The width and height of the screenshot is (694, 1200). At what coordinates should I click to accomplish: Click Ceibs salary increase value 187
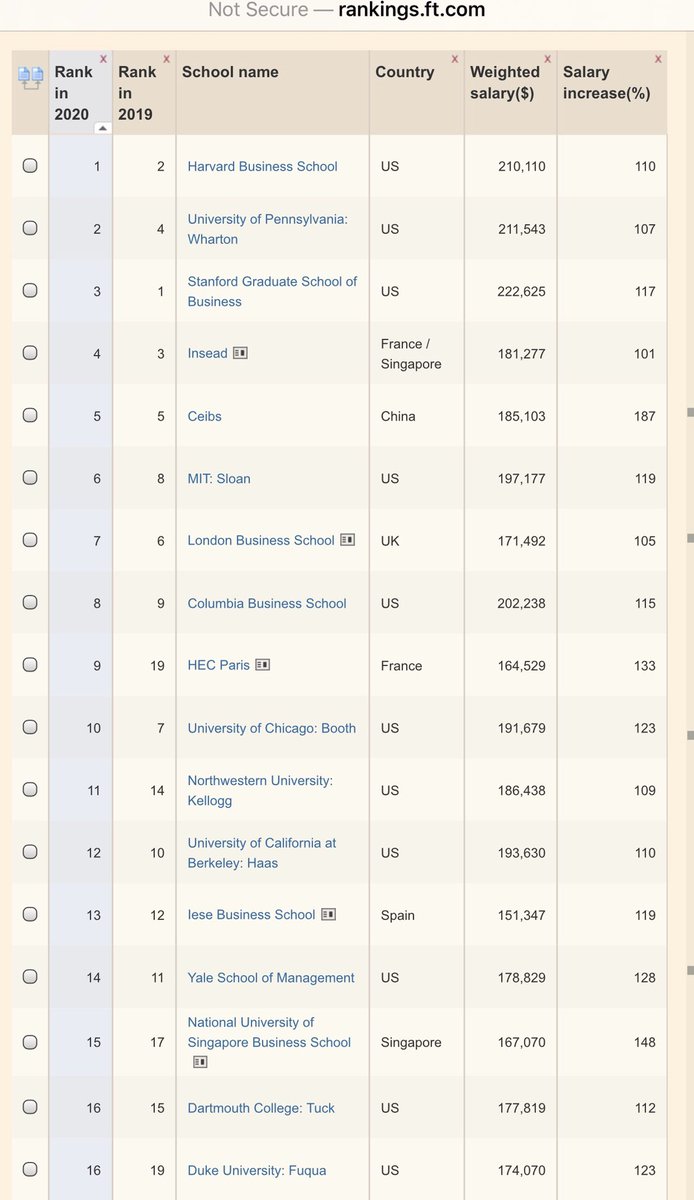pyautogui.click(x=645, y=416)
